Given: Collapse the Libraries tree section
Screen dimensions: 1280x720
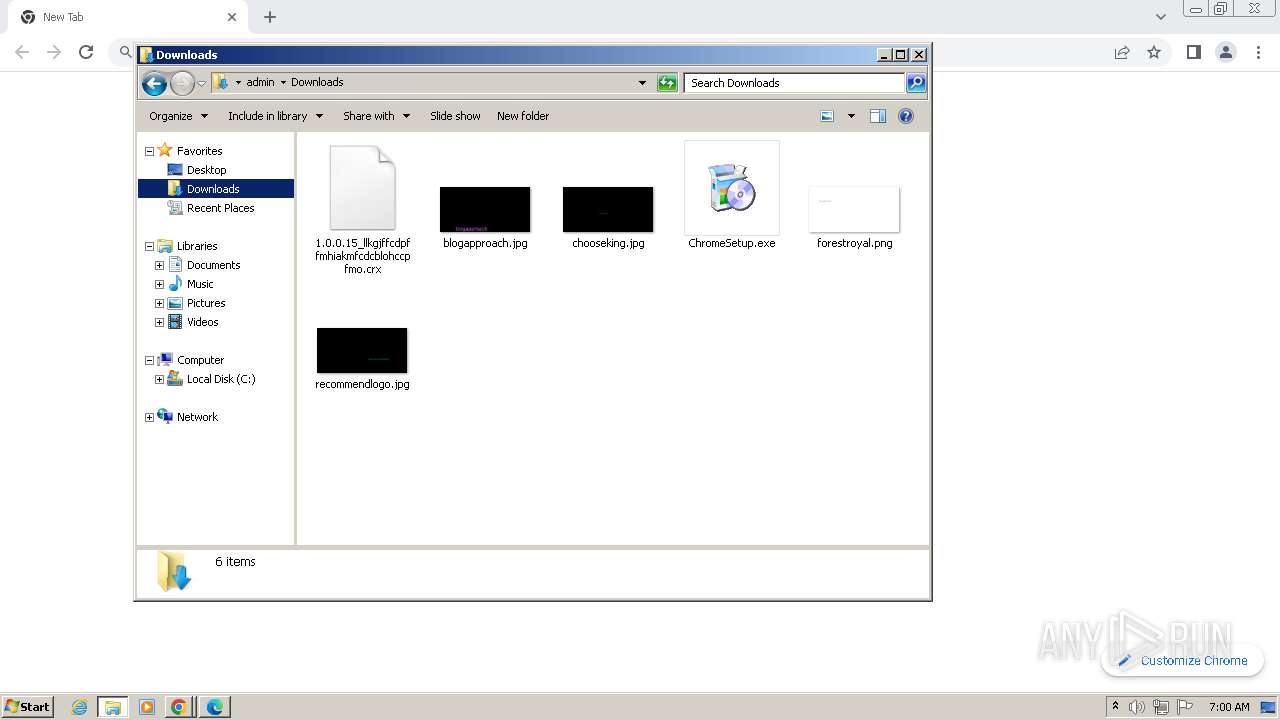Looking at the screenshot, I should 149,247.
